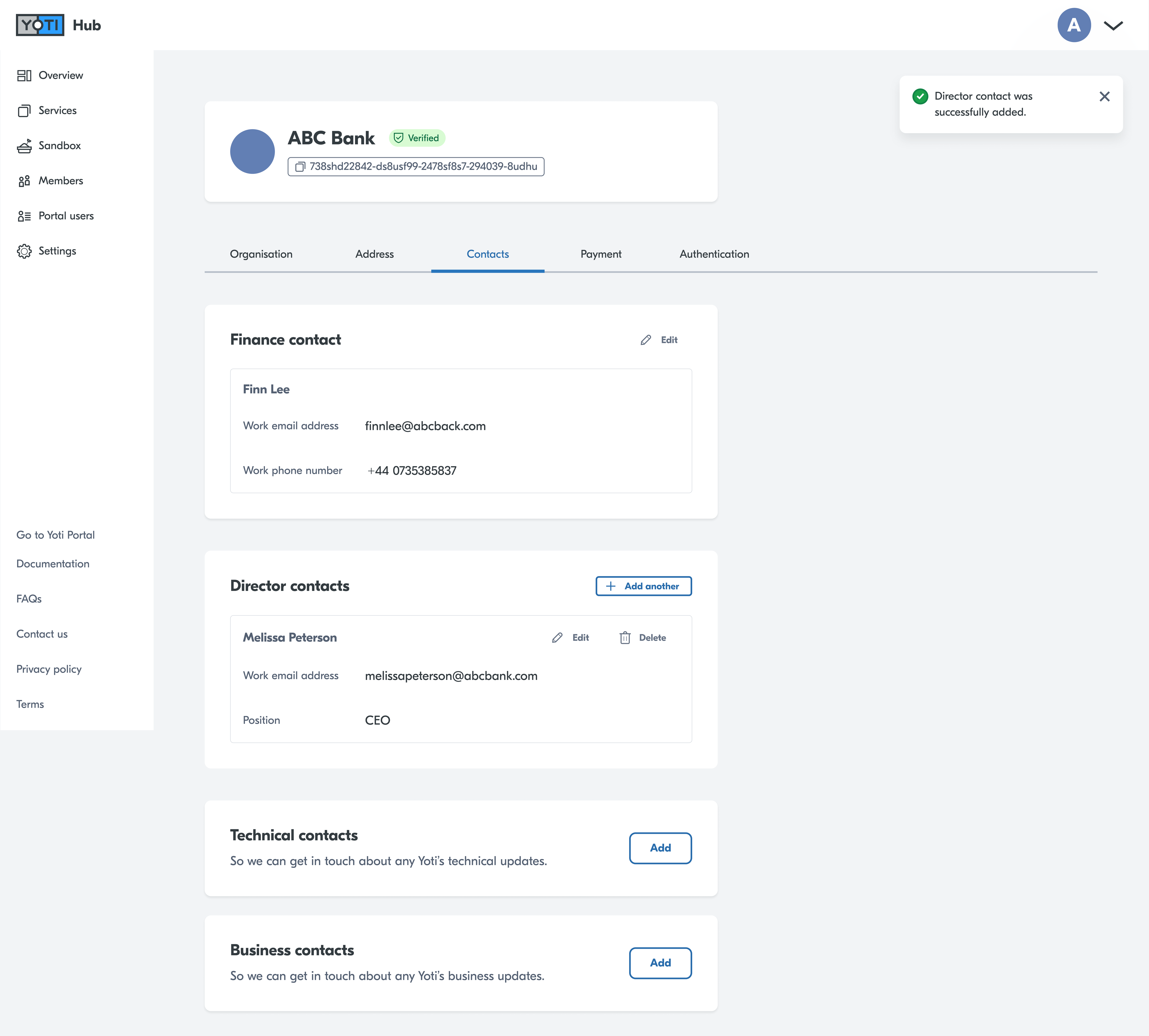
Task: Open Settings gear in sidebar
Action: [24, 251]
